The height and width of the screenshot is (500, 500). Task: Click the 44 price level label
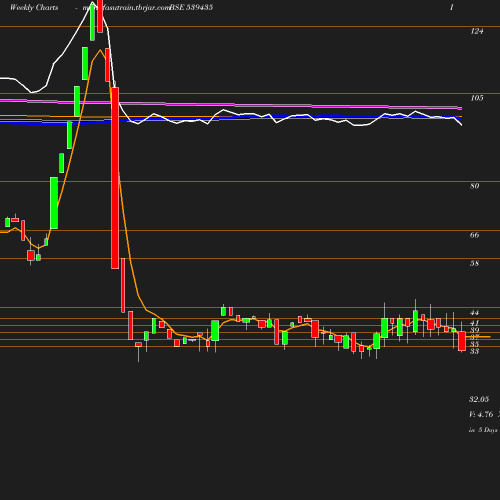point(475,313)
